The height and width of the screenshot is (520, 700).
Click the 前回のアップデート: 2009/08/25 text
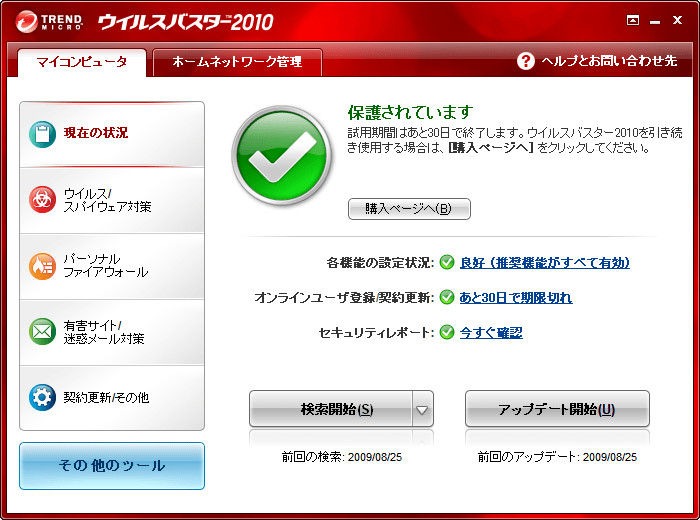557,457
